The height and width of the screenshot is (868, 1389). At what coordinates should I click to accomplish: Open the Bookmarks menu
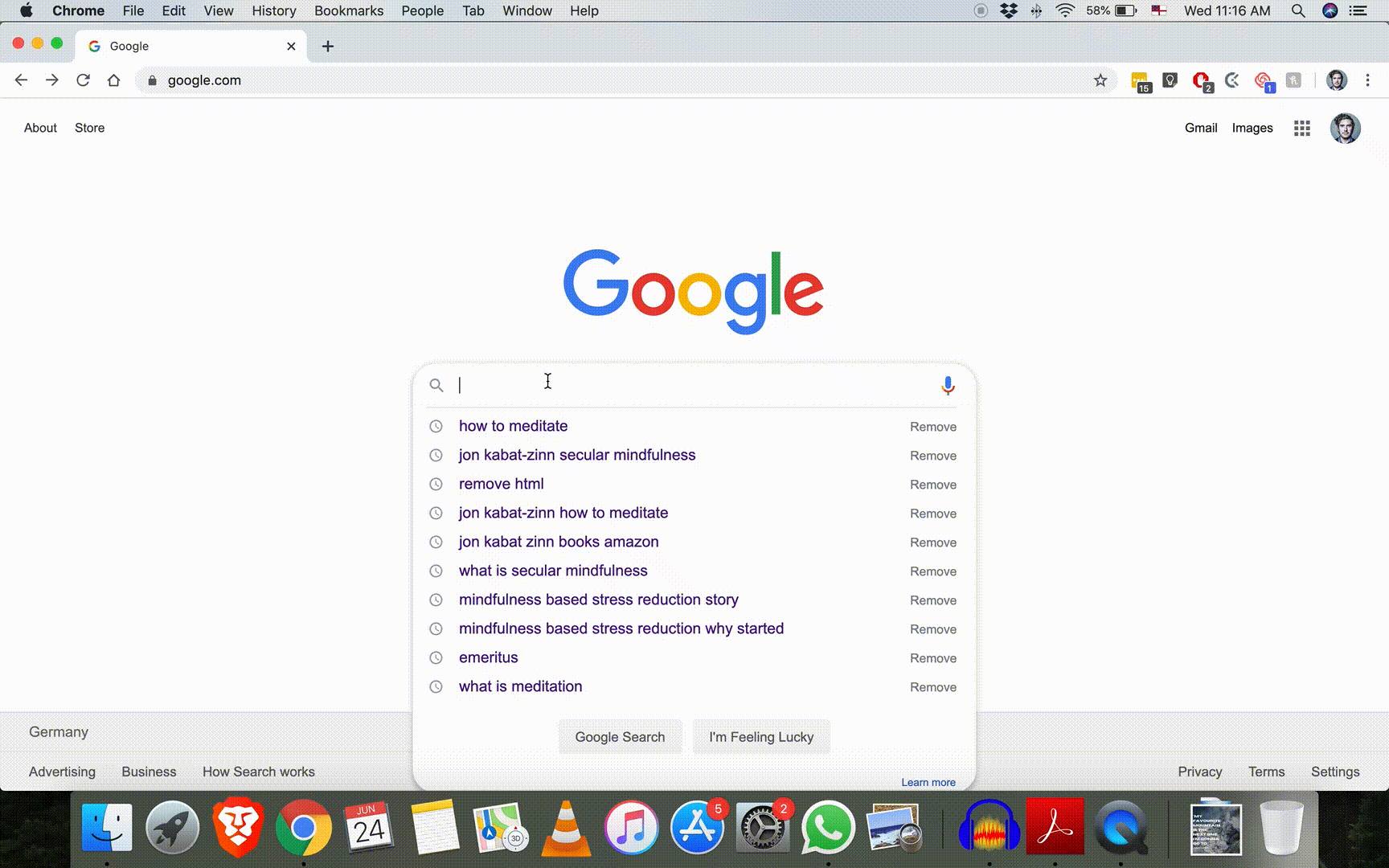click(x=349, y=11)
